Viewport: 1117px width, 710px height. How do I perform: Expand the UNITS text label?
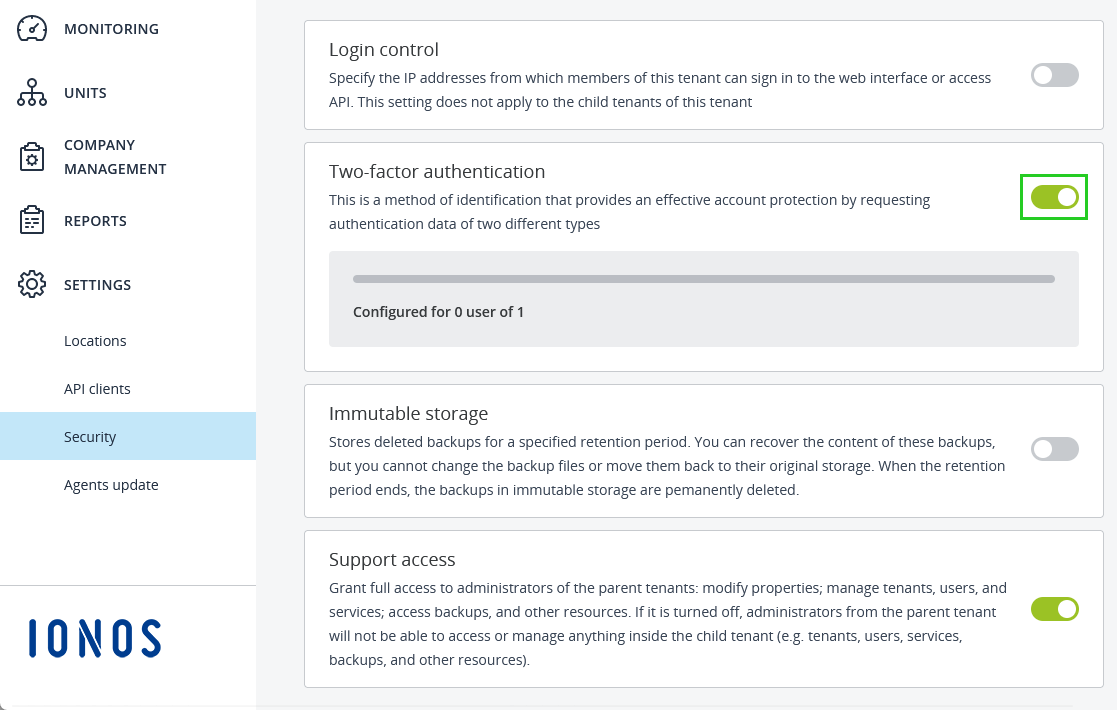coord(85,93)
